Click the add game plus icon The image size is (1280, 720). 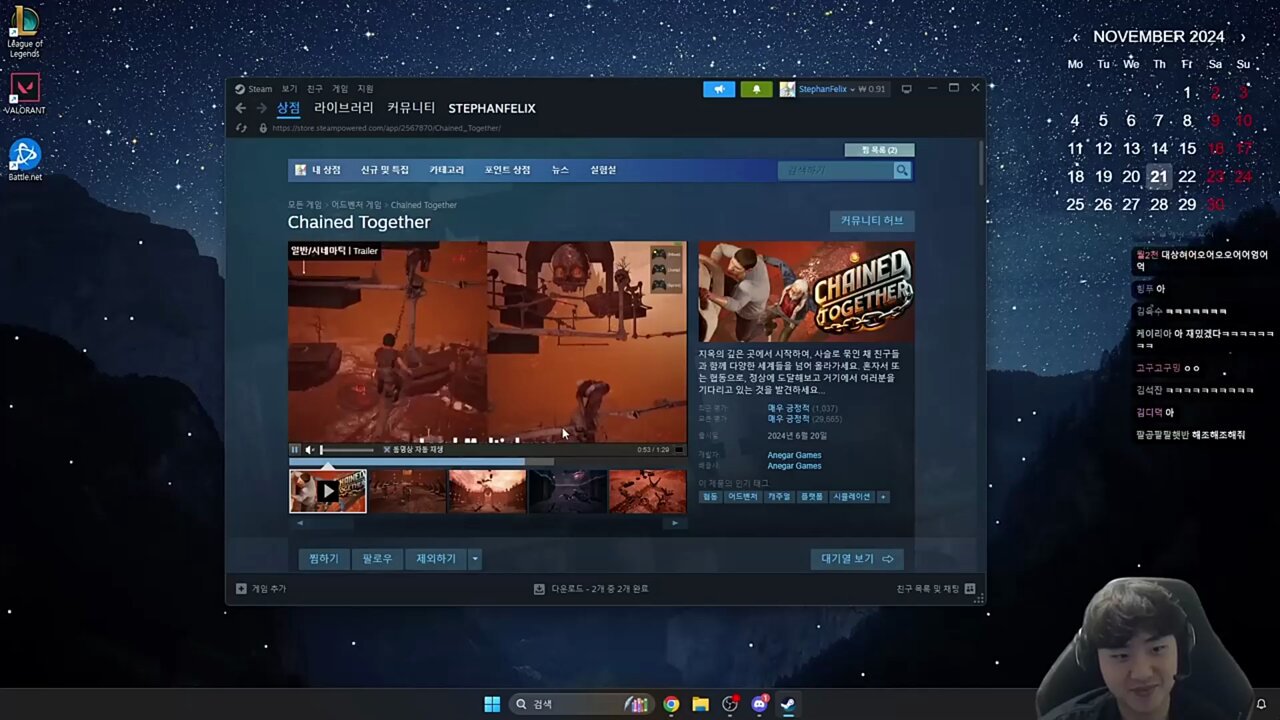click(241, 589)
